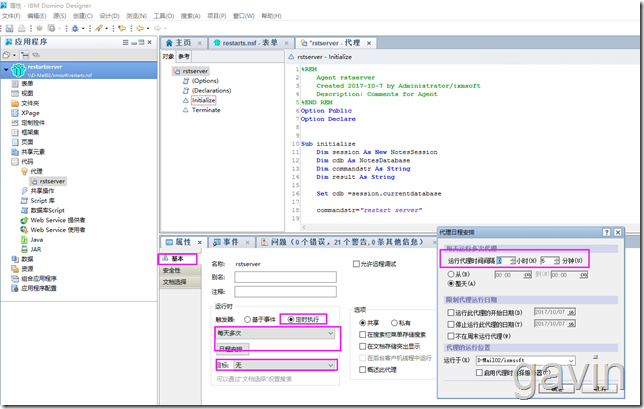
Task: Switch to restarts.nsf - 表单 tab
Action: point(251,43)
